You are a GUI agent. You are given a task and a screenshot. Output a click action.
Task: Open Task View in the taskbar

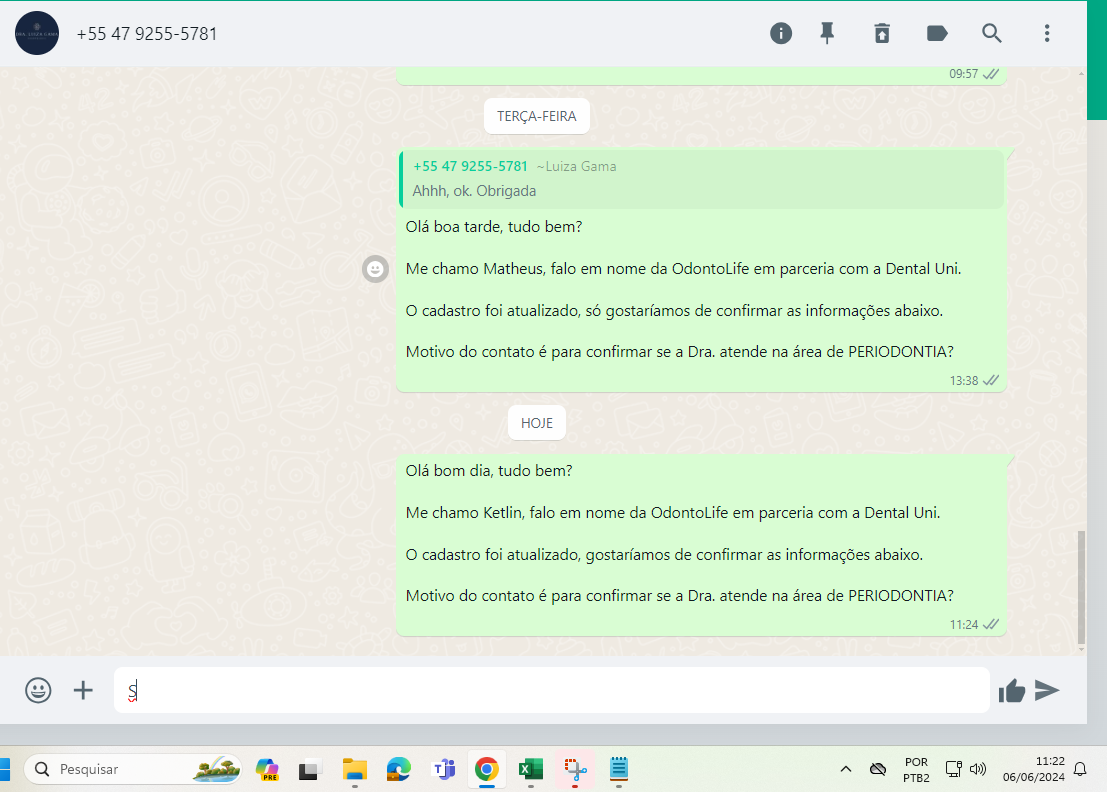coord(309,769)
